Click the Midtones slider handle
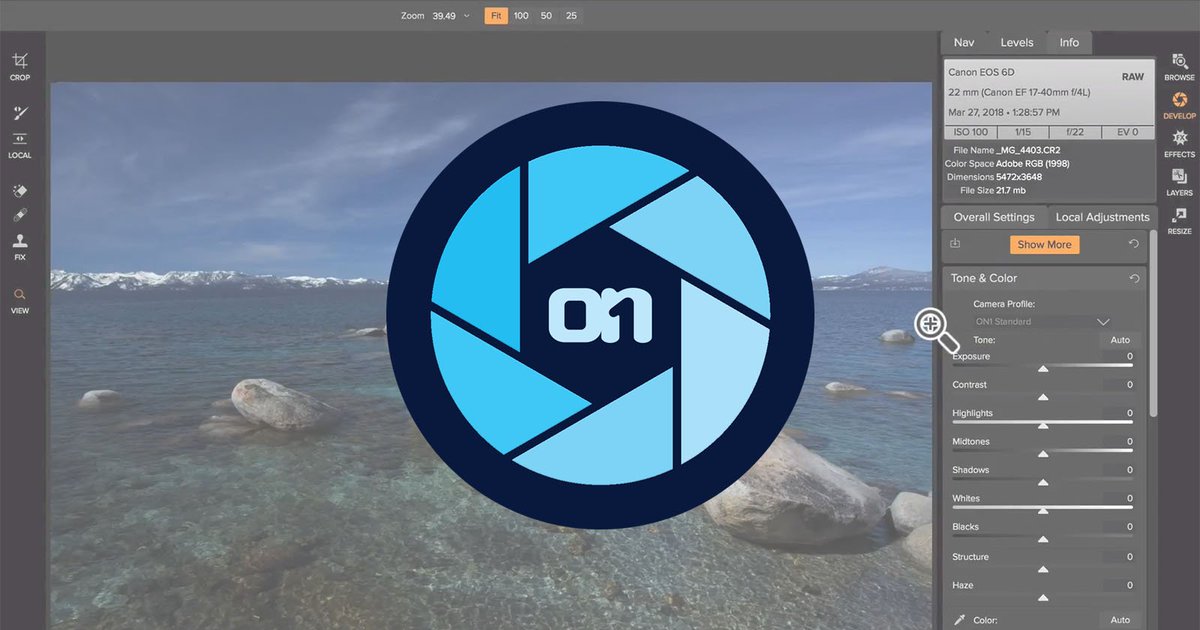The height and width of the screenshot is (630, 1200). click(x=1043, y=454)
